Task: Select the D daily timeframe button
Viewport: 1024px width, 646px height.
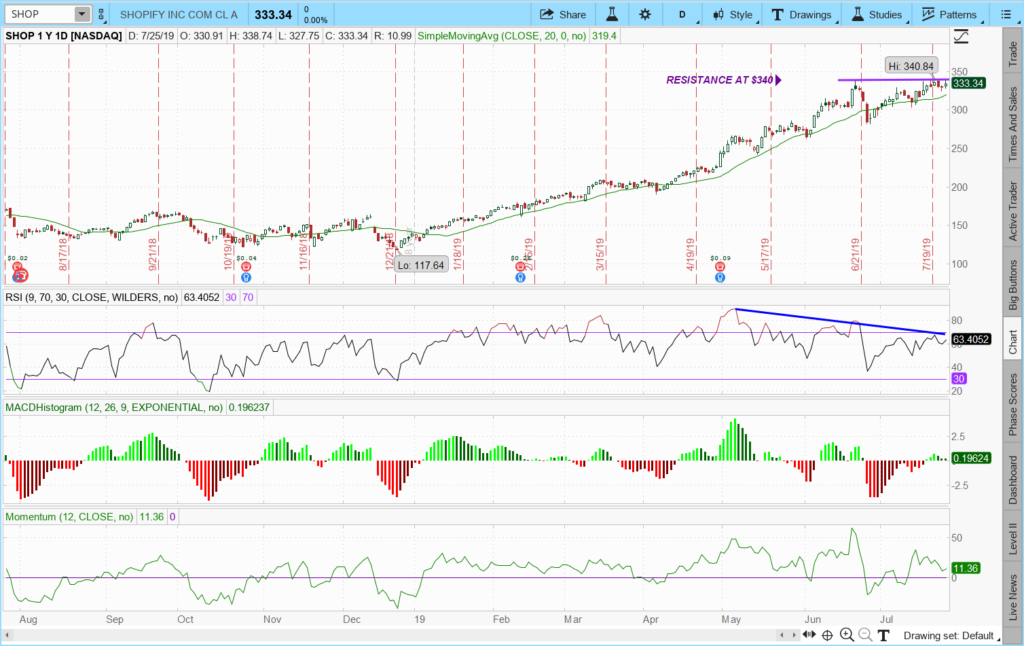Action: point(683,15)
